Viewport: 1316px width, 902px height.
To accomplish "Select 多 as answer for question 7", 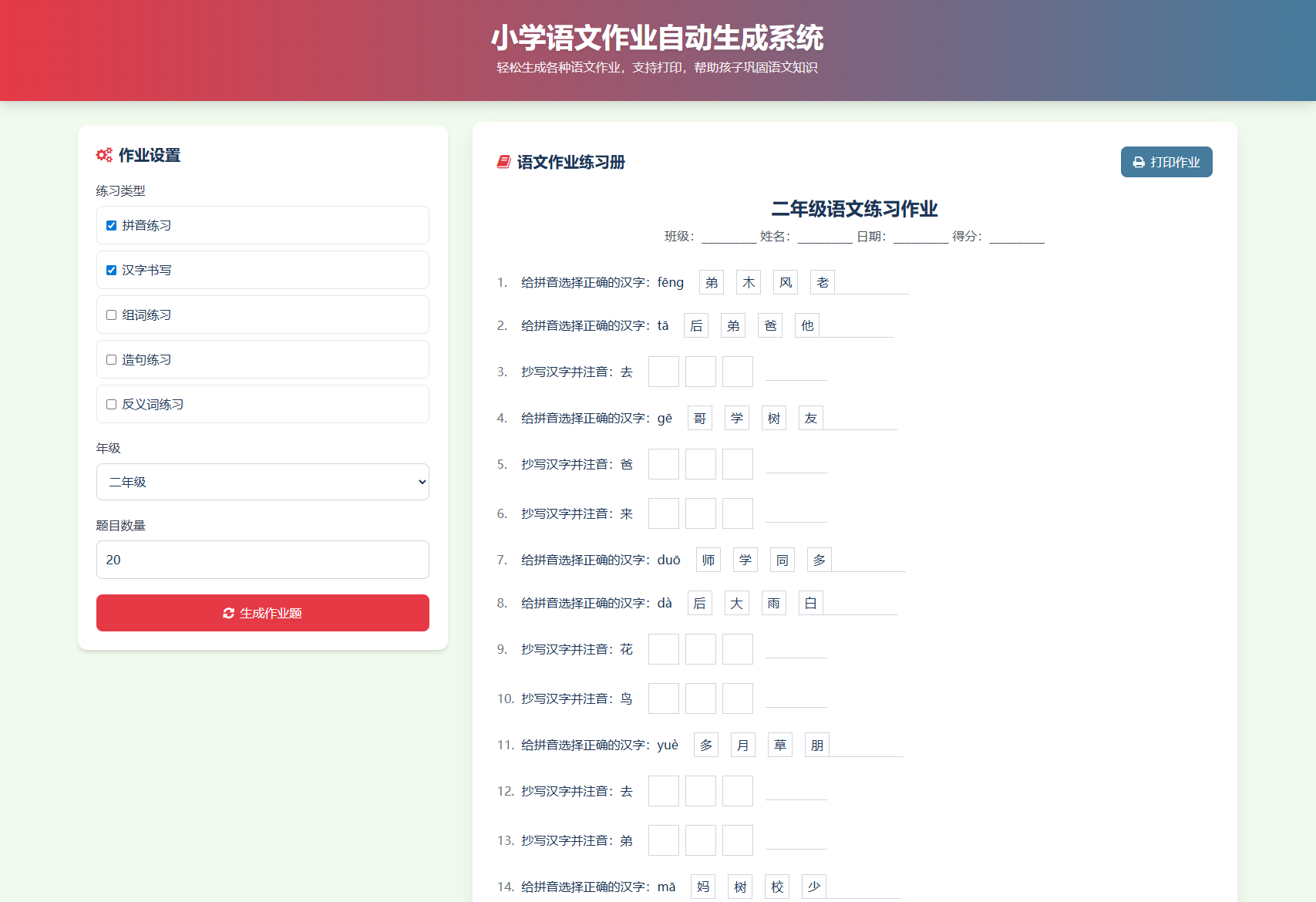I will 819,560.
